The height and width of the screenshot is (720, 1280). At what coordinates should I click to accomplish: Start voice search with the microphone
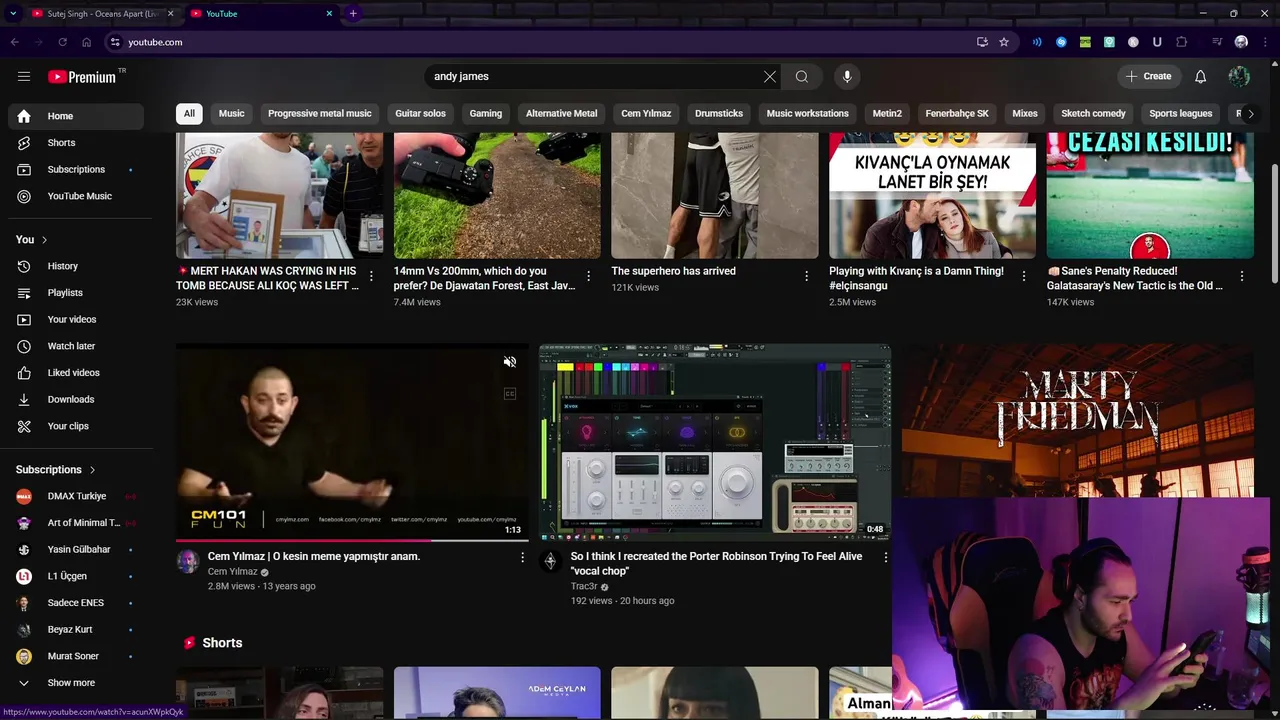click(x=847, y=76)
